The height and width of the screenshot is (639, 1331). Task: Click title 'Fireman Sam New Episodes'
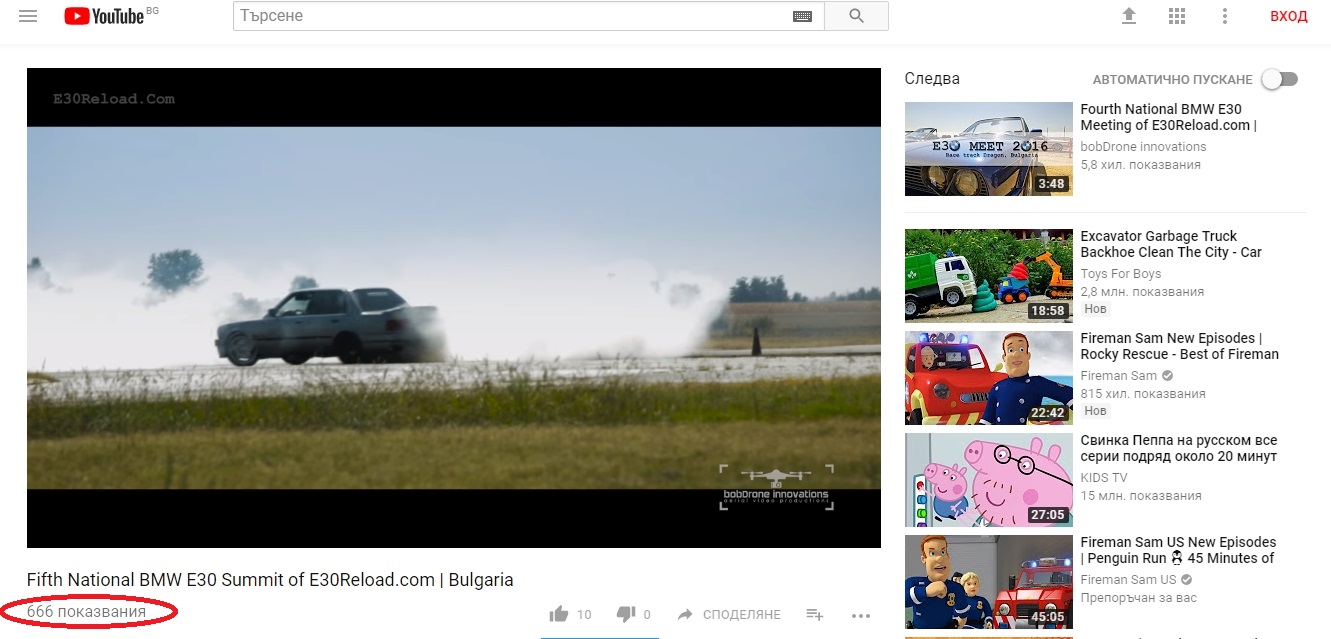point(1180,346)
